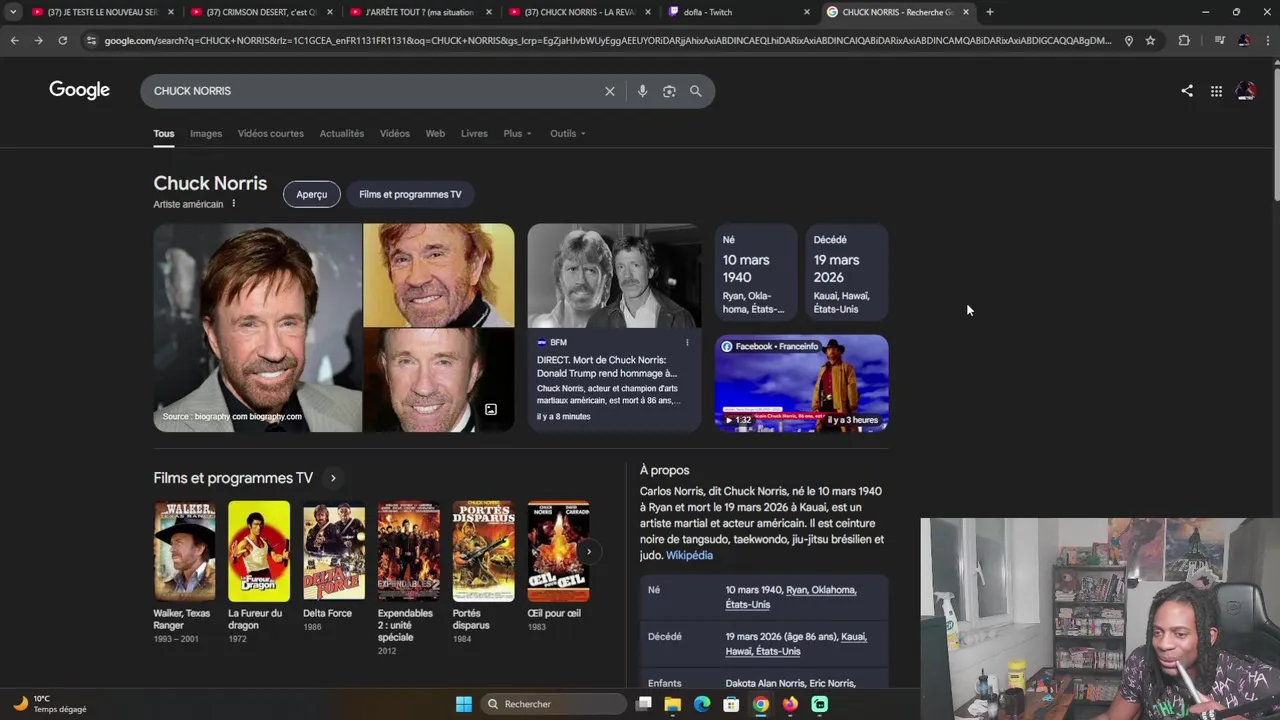Image resolution: width=1280 pixels, height=720 pixels.
Task: Open the browser extensions puzzle icon
Action: click(1184, 41)
